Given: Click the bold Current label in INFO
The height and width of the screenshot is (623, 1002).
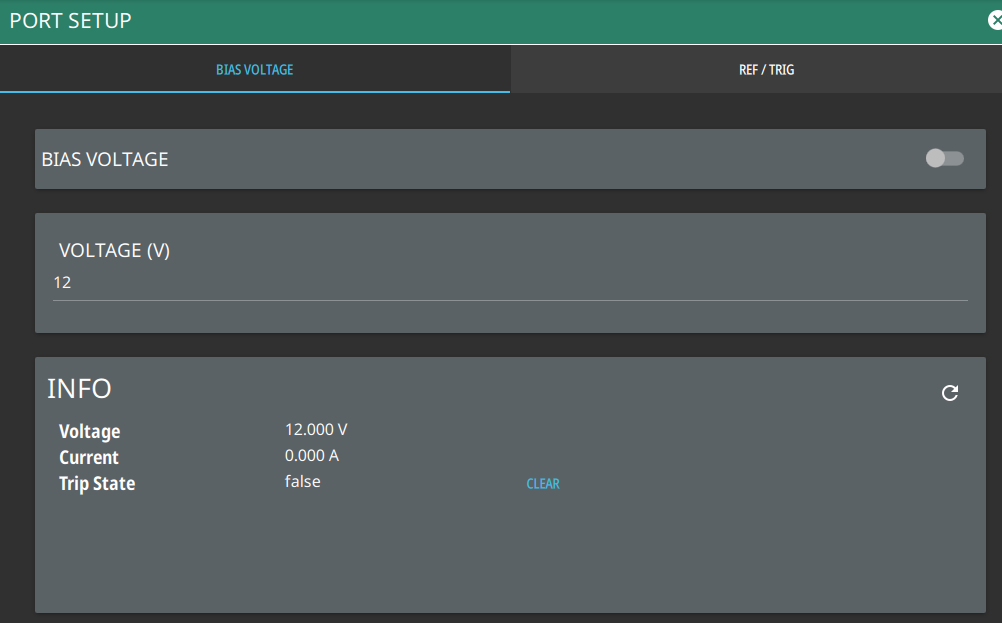Looking at the screenshot, I should click(x=89, y=458).
